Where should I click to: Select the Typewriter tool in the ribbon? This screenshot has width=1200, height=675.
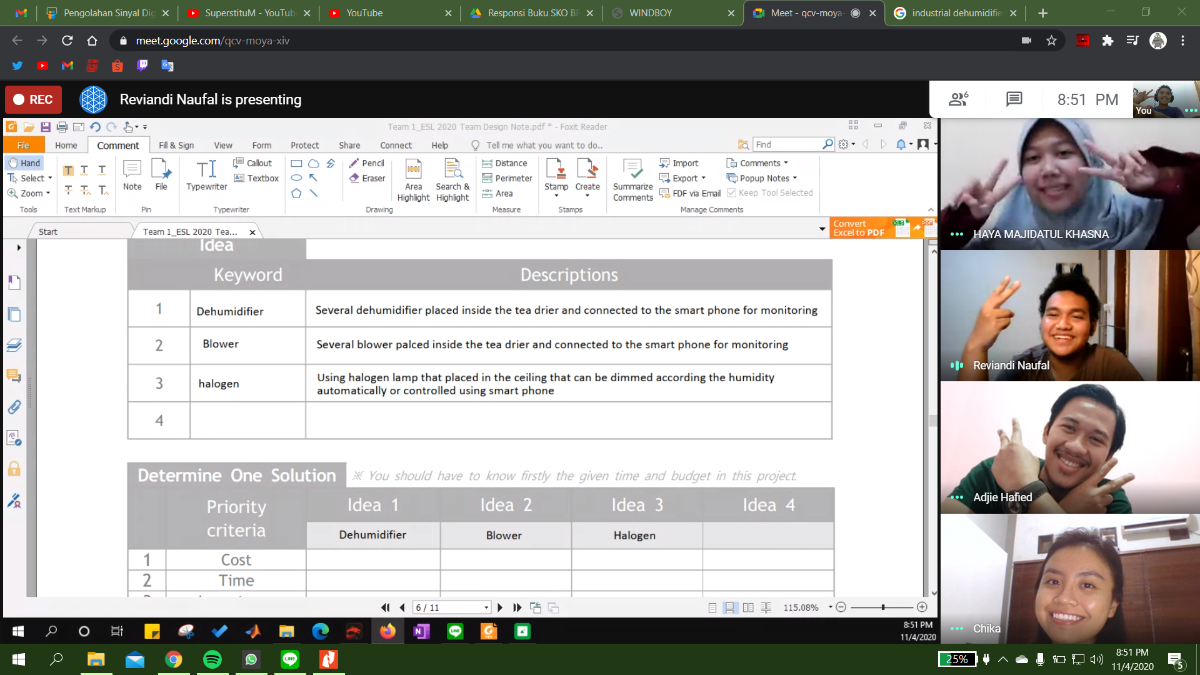(206, 174)
